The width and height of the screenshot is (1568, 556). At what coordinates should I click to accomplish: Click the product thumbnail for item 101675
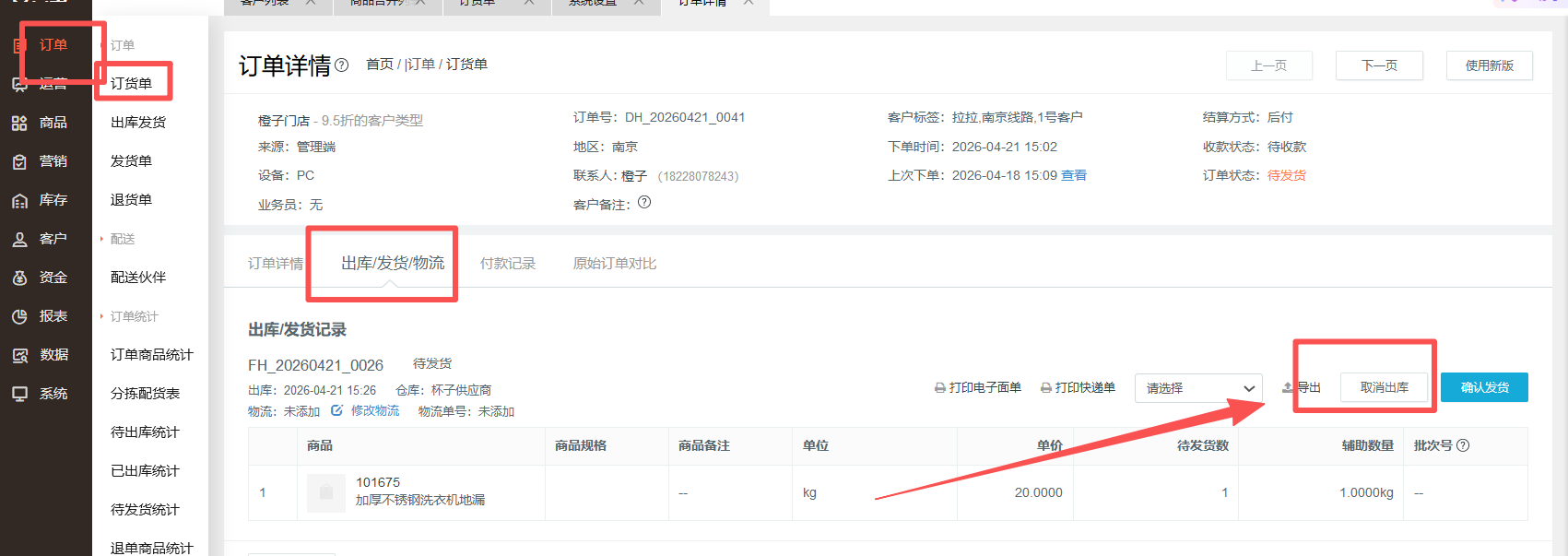click(326, 492)
